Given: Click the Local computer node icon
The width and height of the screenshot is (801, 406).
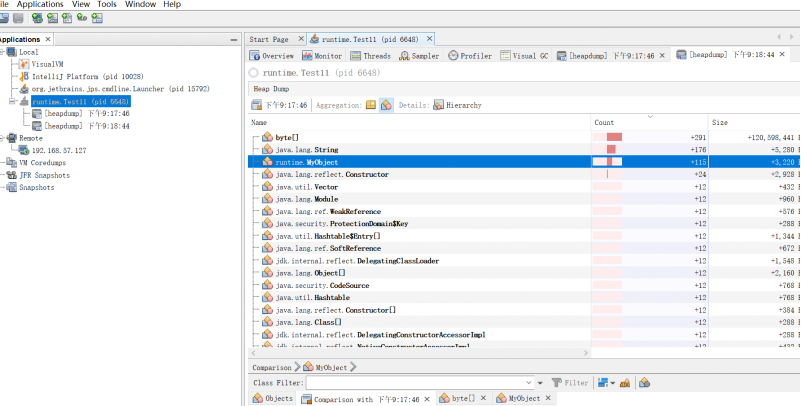Looking at the screenshot, I should 12,52.
